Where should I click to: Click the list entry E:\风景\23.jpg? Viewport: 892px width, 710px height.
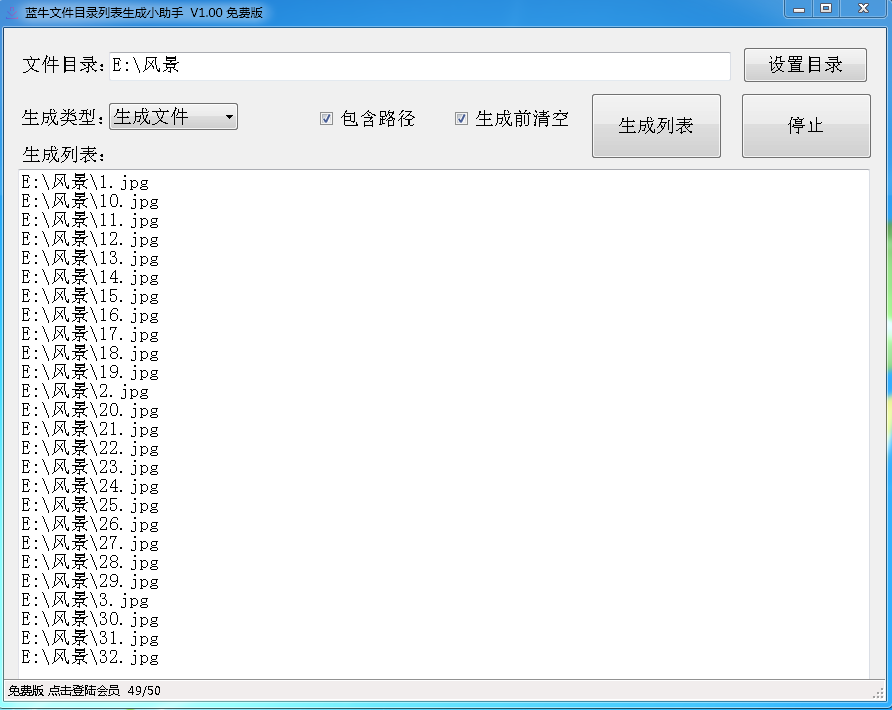pyautogui.click(x=90, y=468)
